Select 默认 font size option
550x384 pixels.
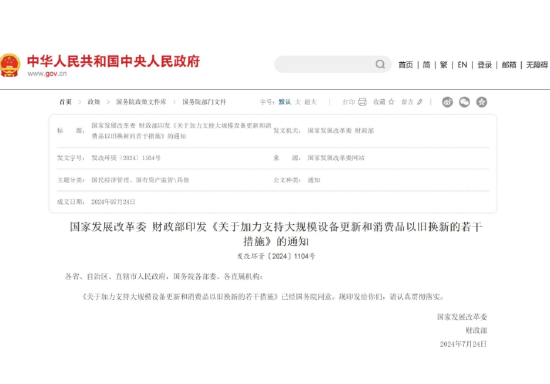(x=284, y=102)
